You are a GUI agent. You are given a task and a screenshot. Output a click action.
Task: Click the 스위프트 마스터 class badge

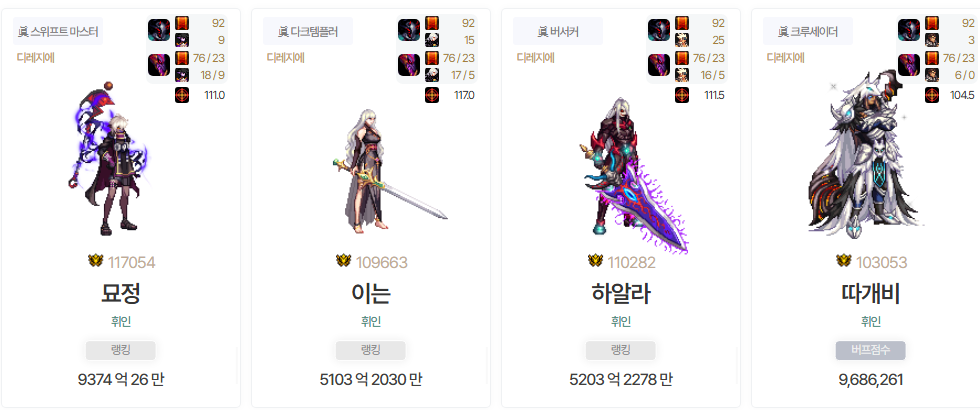point(58,31)
